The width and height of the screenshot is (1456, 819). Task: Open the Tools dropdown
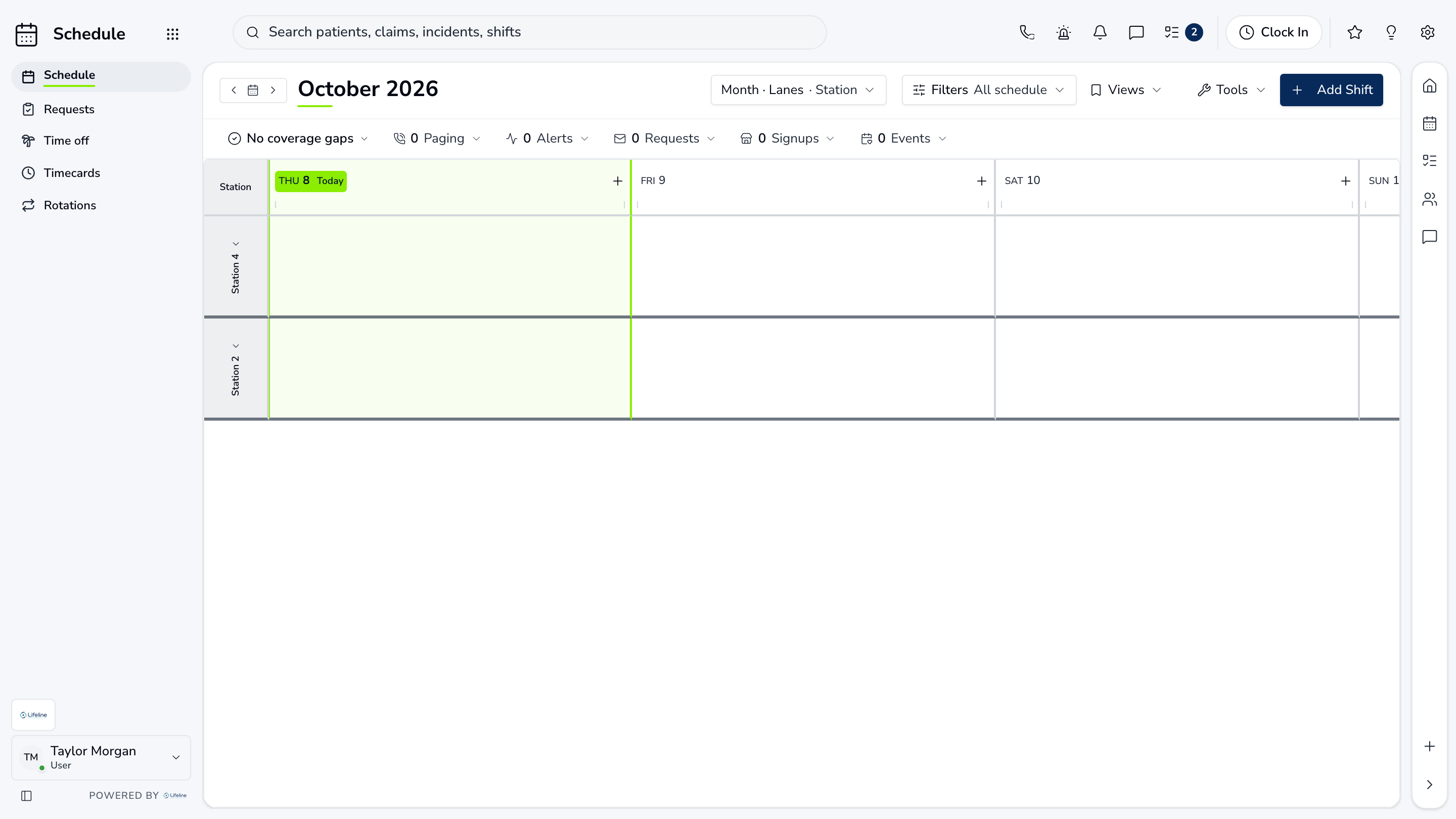click(1231, 90)
